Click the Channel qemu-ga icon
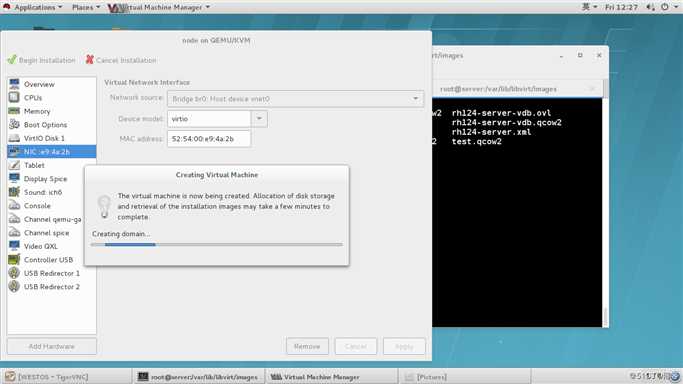The width and height of the screenshot is (683, 384). tap(14, 219)
